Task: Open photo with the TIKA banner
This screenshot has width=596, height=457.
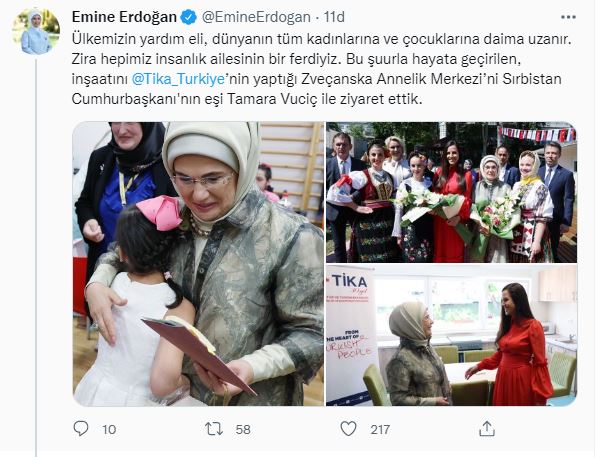Action: 451,335
